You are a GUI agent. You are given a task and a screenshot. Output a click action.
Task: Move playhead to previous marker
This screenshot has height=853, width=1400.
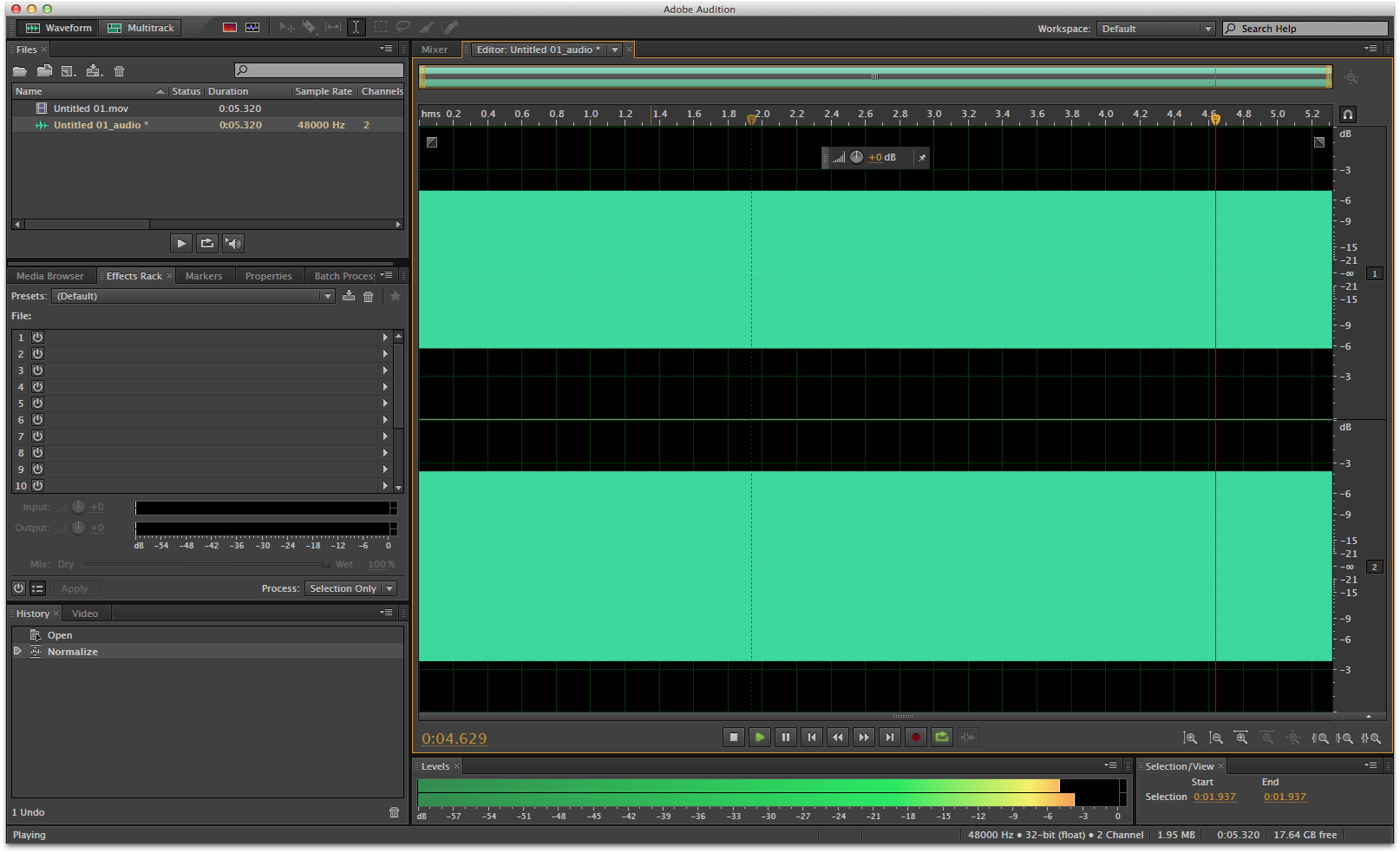click(x=812, y=738)
